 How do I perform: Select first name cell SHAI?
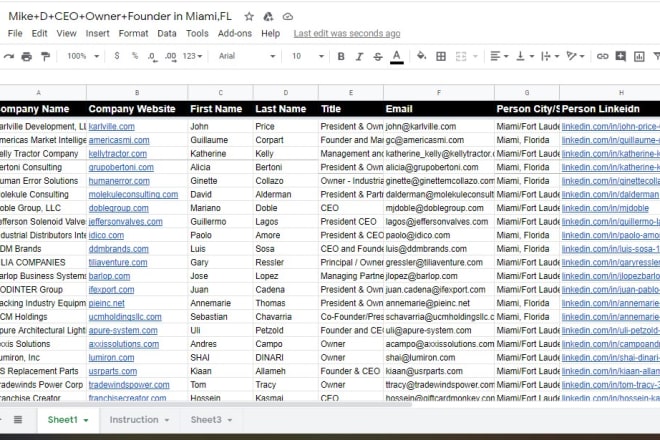(221, 357)
